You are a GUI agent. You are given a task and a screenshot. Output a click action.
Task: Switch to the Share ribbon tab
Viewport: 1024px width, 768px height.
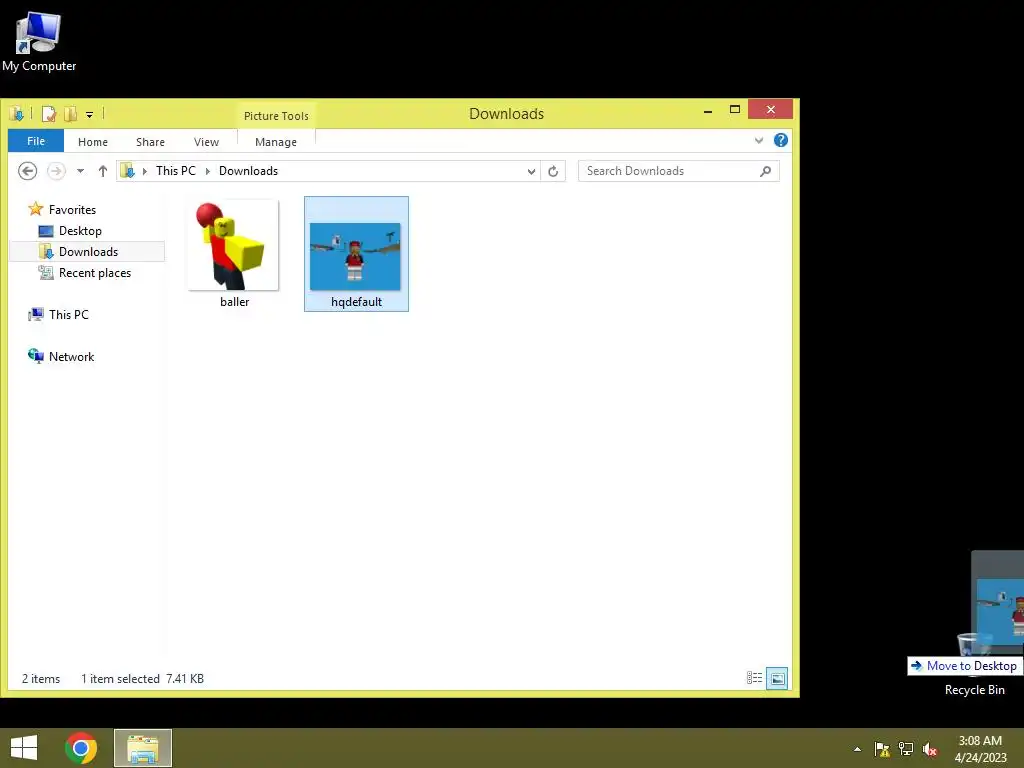point(150,142)
